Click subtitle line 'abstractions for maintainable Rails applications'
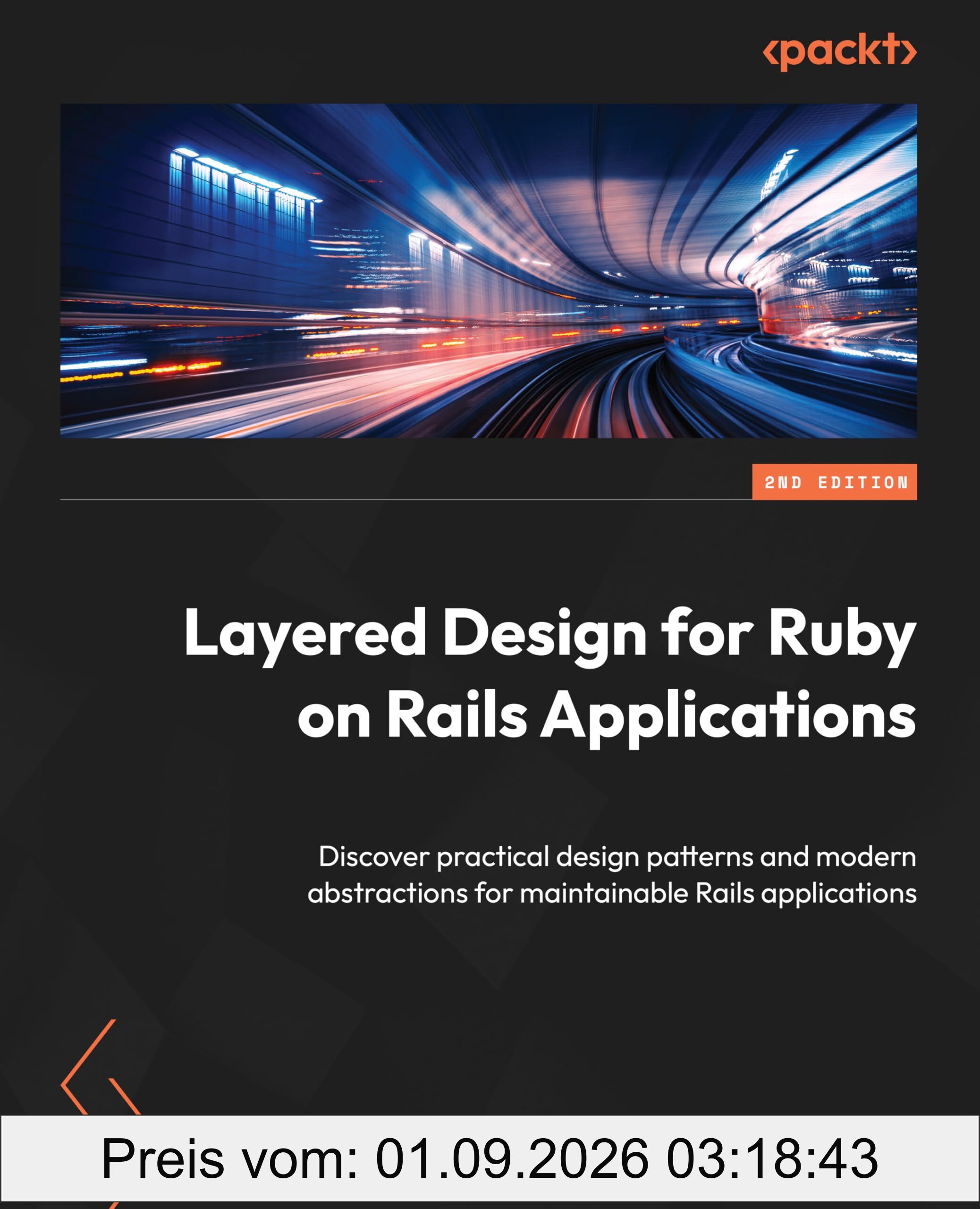980x1209 pixels. [x=612, y=894]
